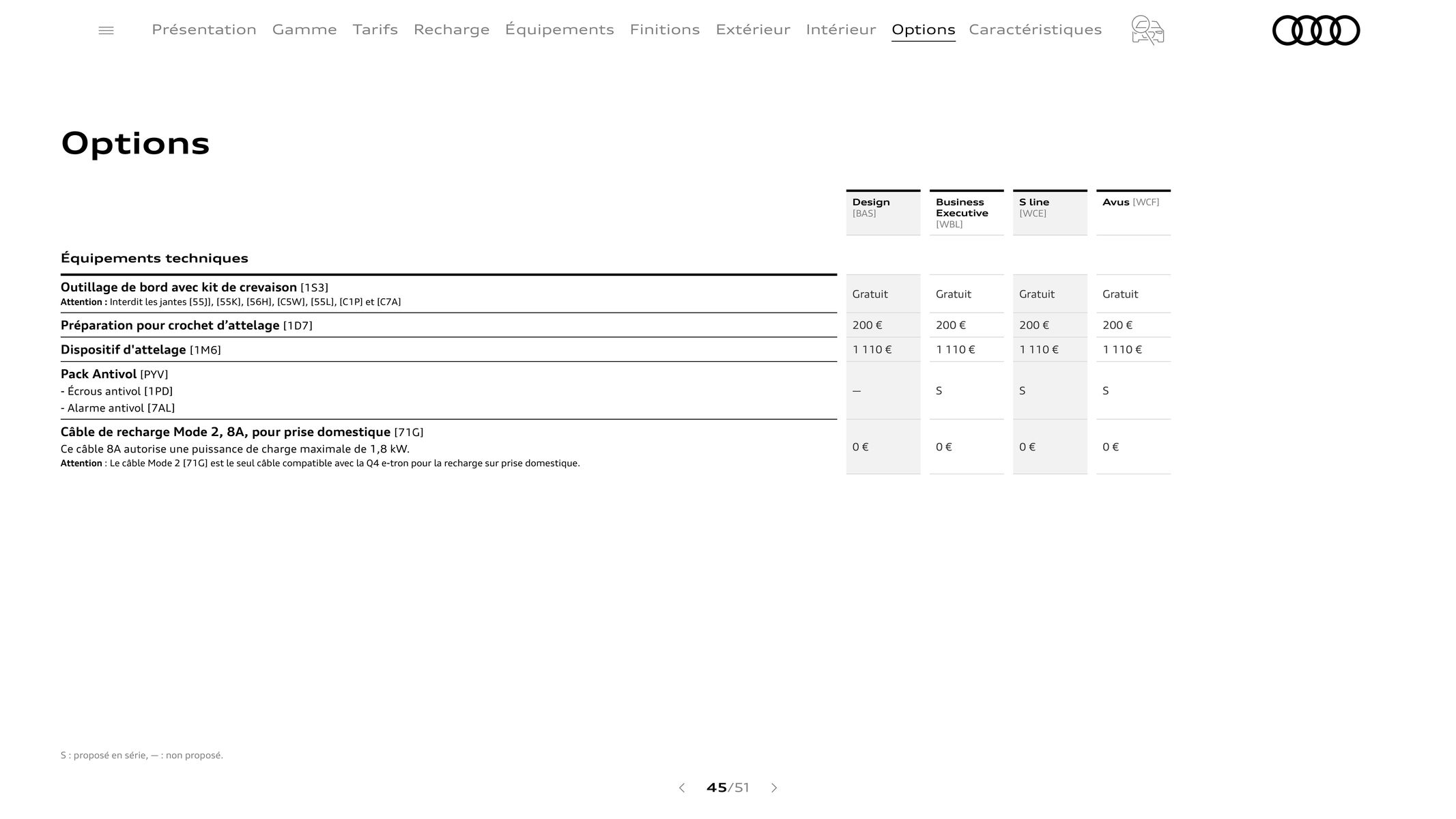Viewport: 1456px width, 819px height.
Task: Click 0 € in the S line column
Action: 1027,447
